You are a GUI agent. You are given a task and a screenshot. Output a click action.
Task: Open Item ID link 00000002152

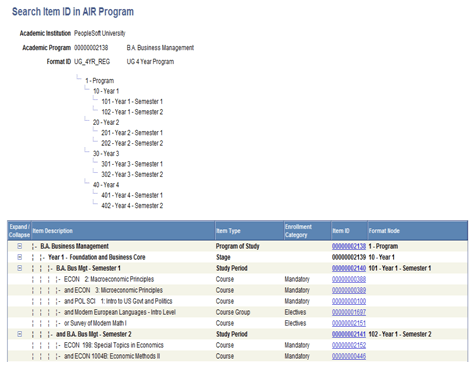(349, 345)
